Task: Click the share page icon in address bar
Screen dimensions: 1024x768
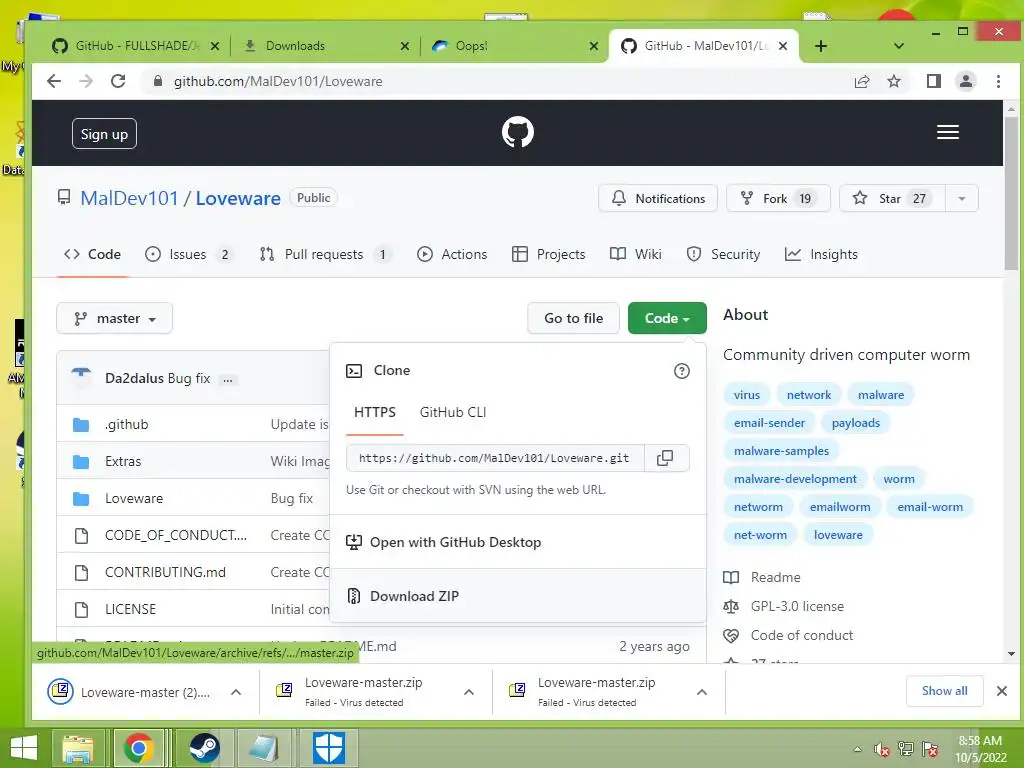Action: pyautogui.click(x=862, y=81)
